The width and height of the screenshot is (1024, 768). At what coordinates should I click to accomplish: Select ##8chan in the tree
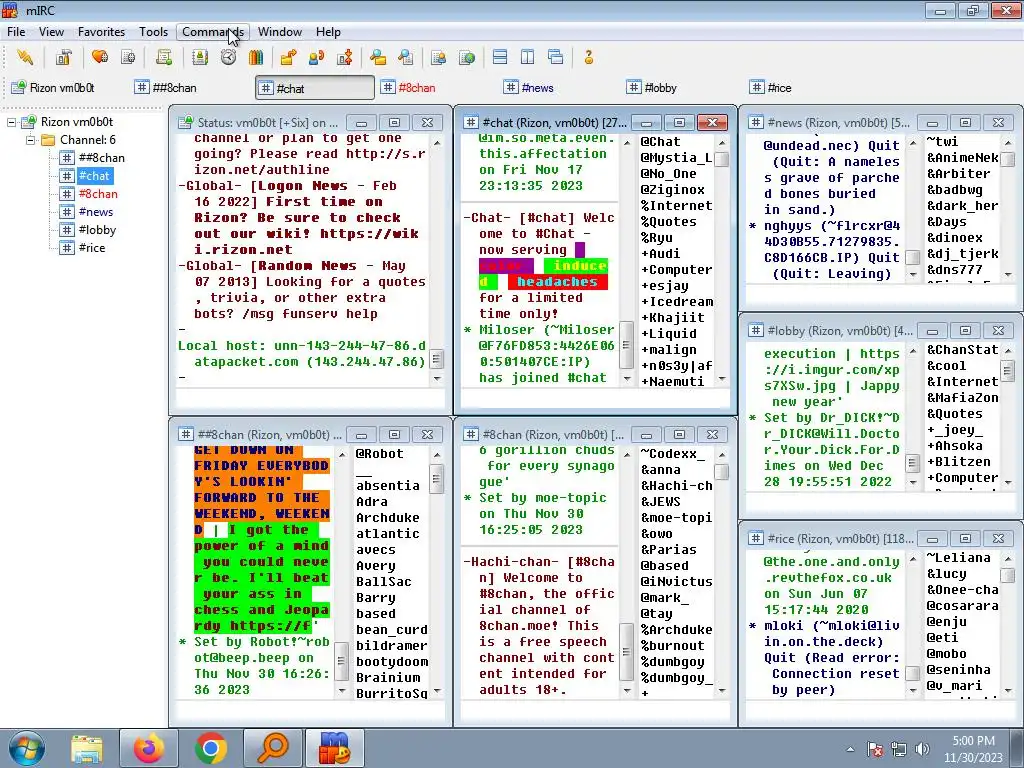click(101, 158)
